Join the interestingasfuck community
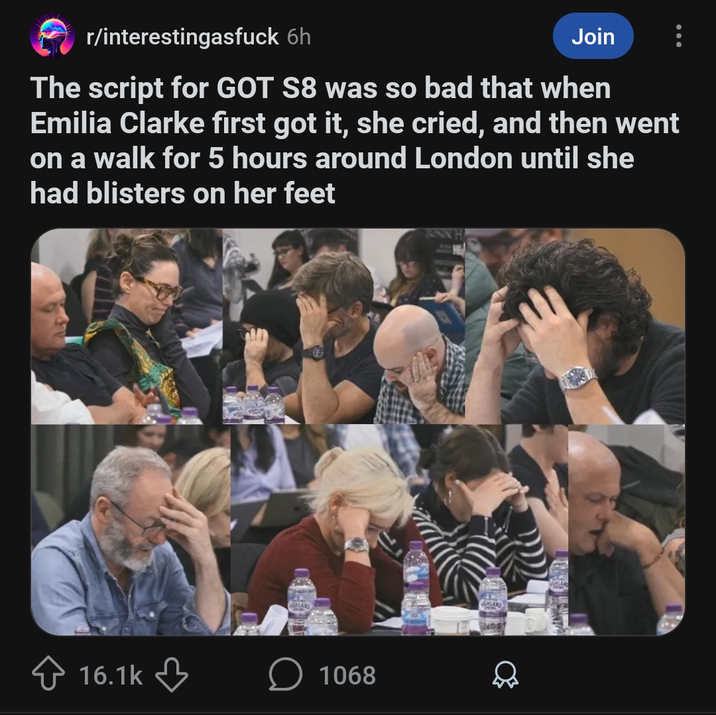 click(x=592, y=37)
